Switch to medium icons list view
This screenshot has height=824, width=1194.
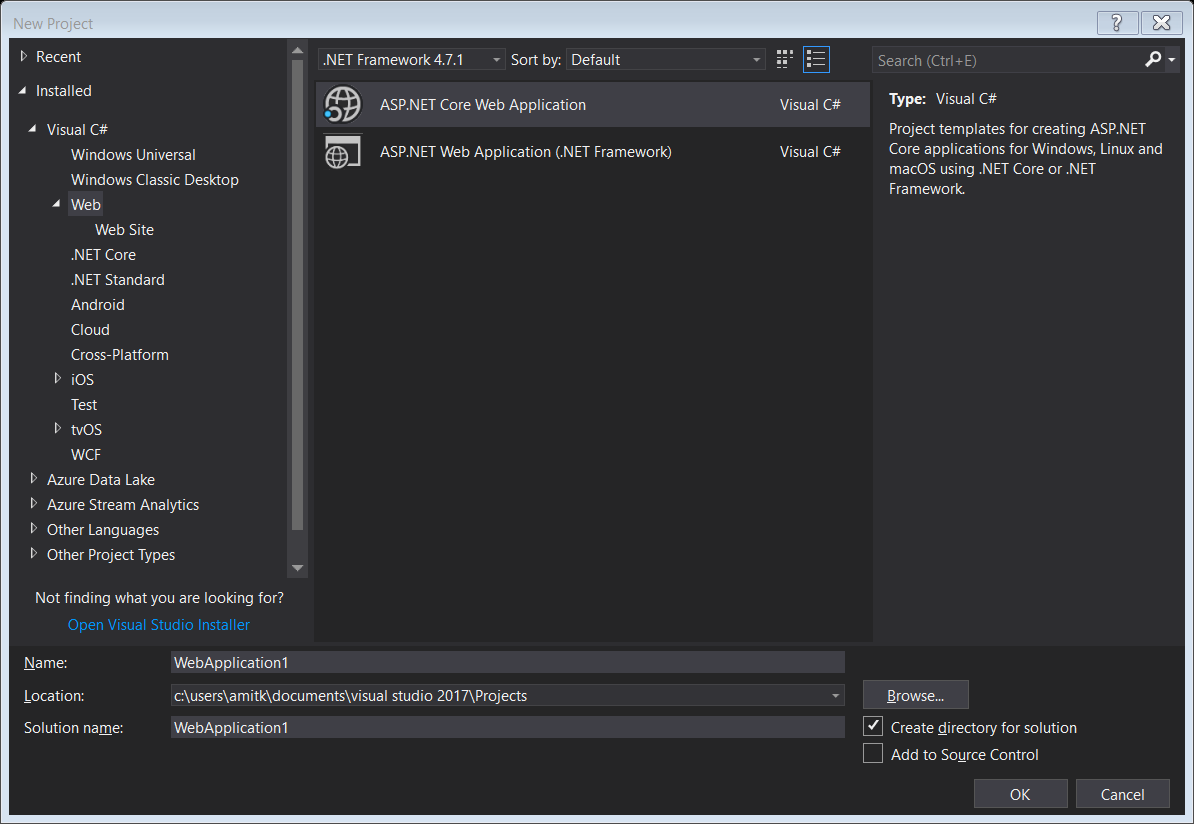pyautogui.click(x=816, y=59)
